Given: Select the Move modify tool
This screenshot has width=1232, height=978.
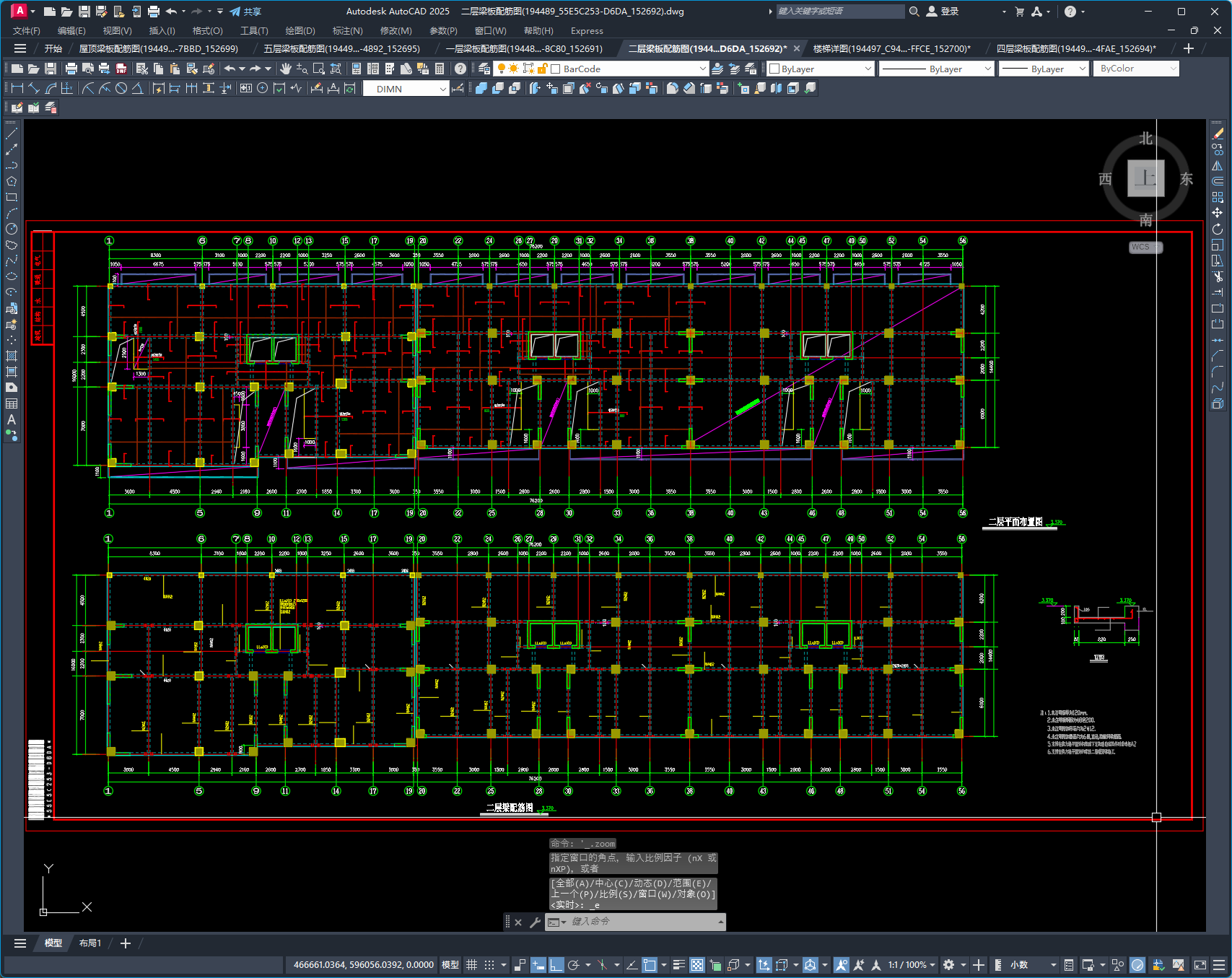Looking at the screenshot, I should [1218, 212].
